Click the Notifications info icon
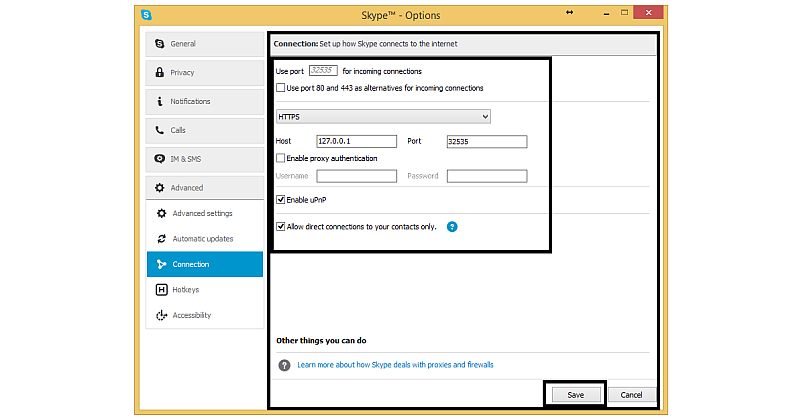This screenshot has width=800, height=419. 160,101
